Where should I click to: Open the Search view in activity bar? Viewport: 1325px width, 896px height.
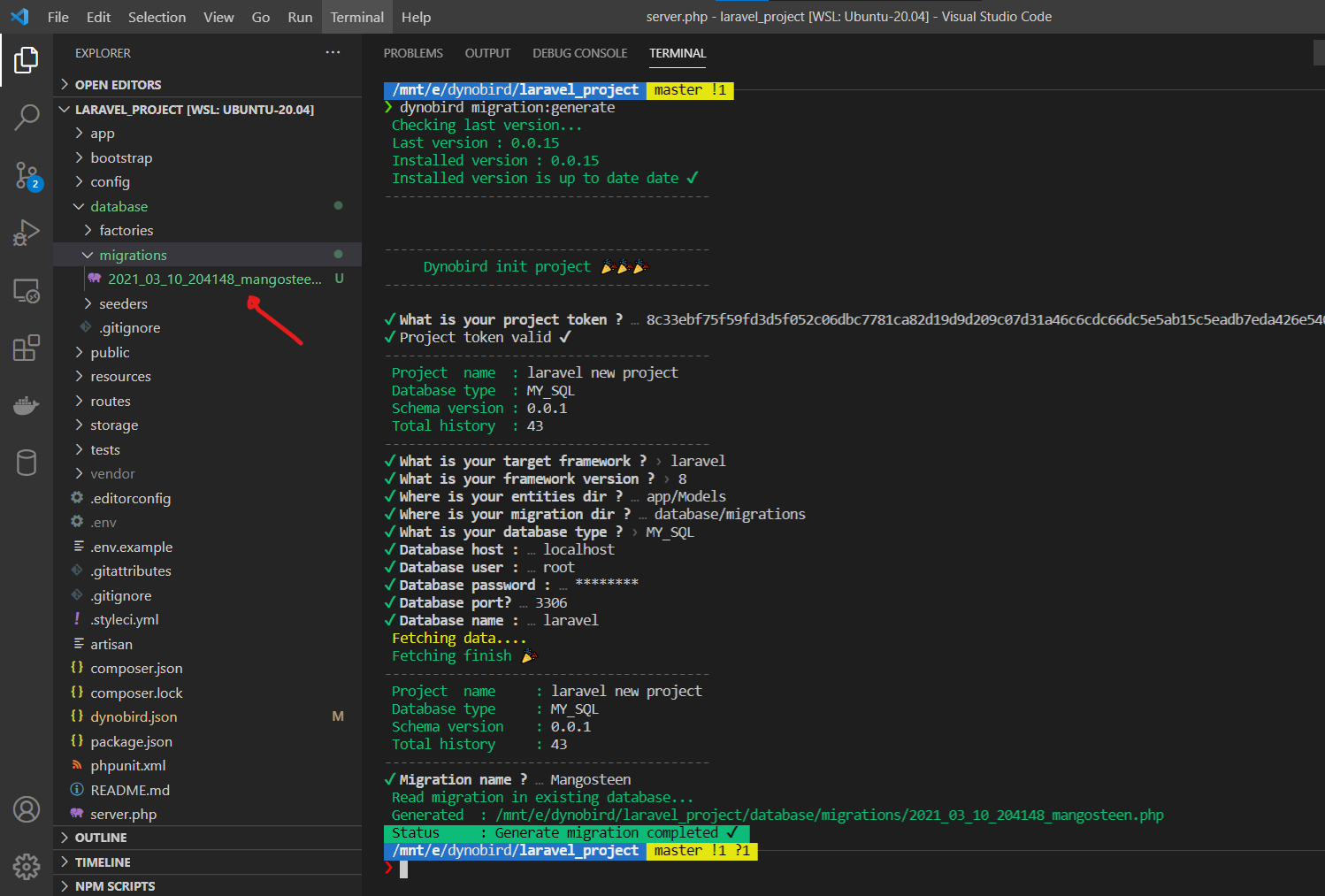[27, 117]
